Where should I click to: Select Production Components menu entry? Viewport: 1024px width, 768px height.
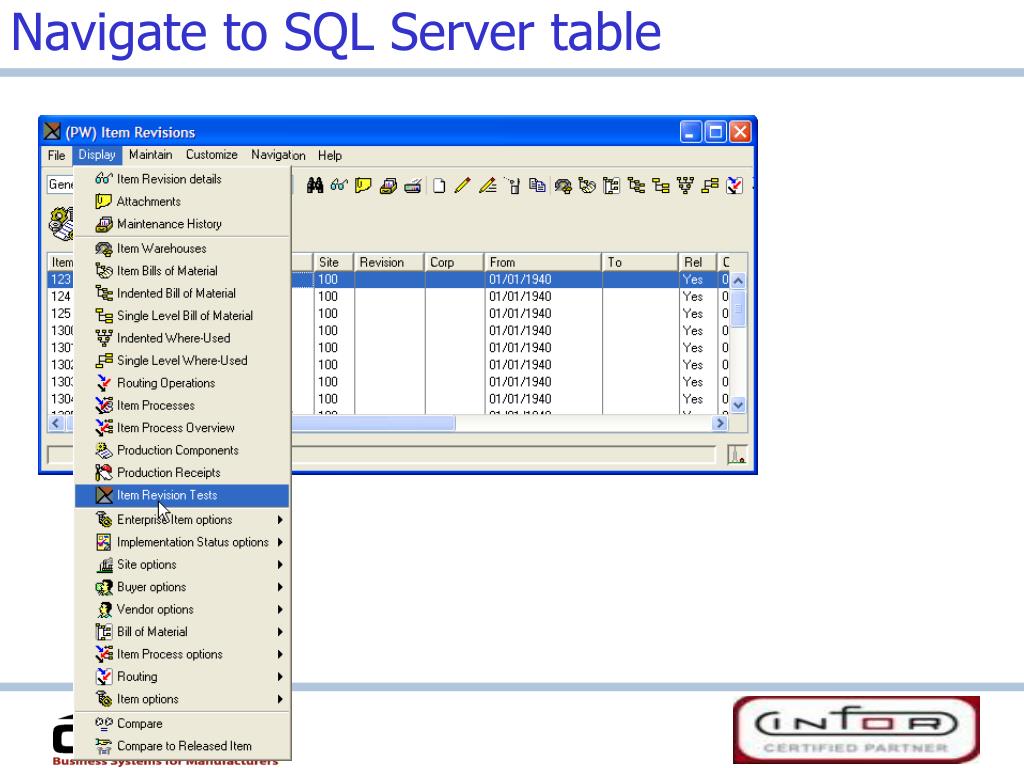(x=182, y=450)
